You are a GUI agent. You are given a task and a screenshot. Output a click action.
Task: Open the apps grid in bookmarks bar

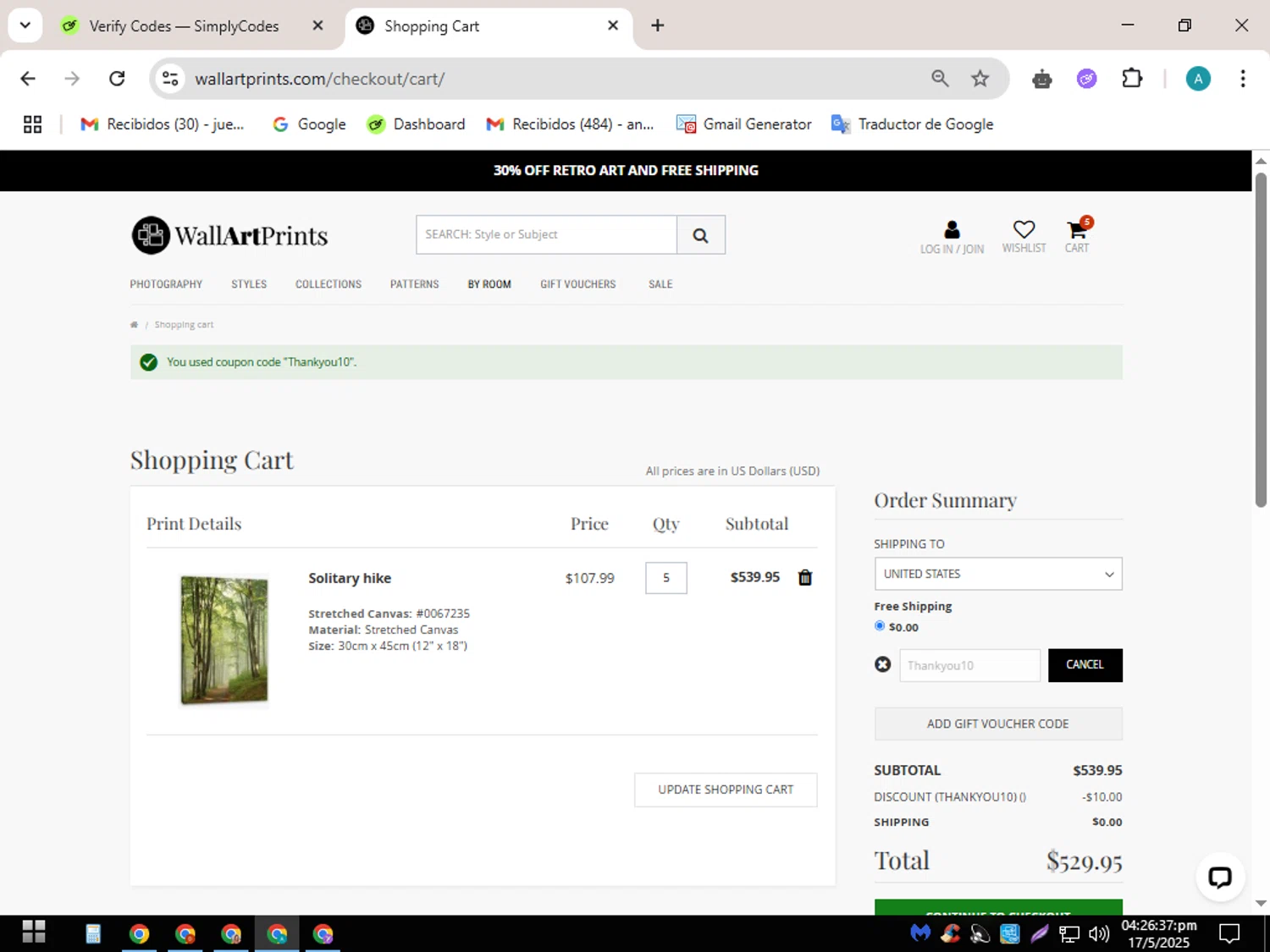pyautogui.click(x=32, y=124)
